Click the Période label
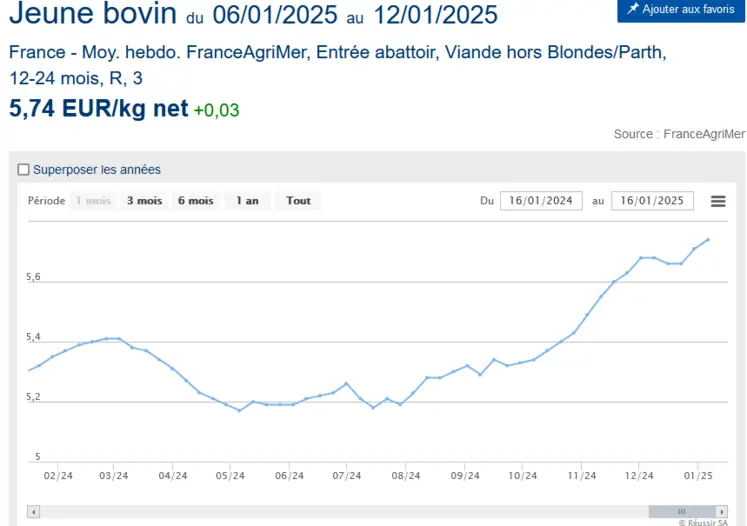This screenshot has height=526, width=747. [47, 201]
